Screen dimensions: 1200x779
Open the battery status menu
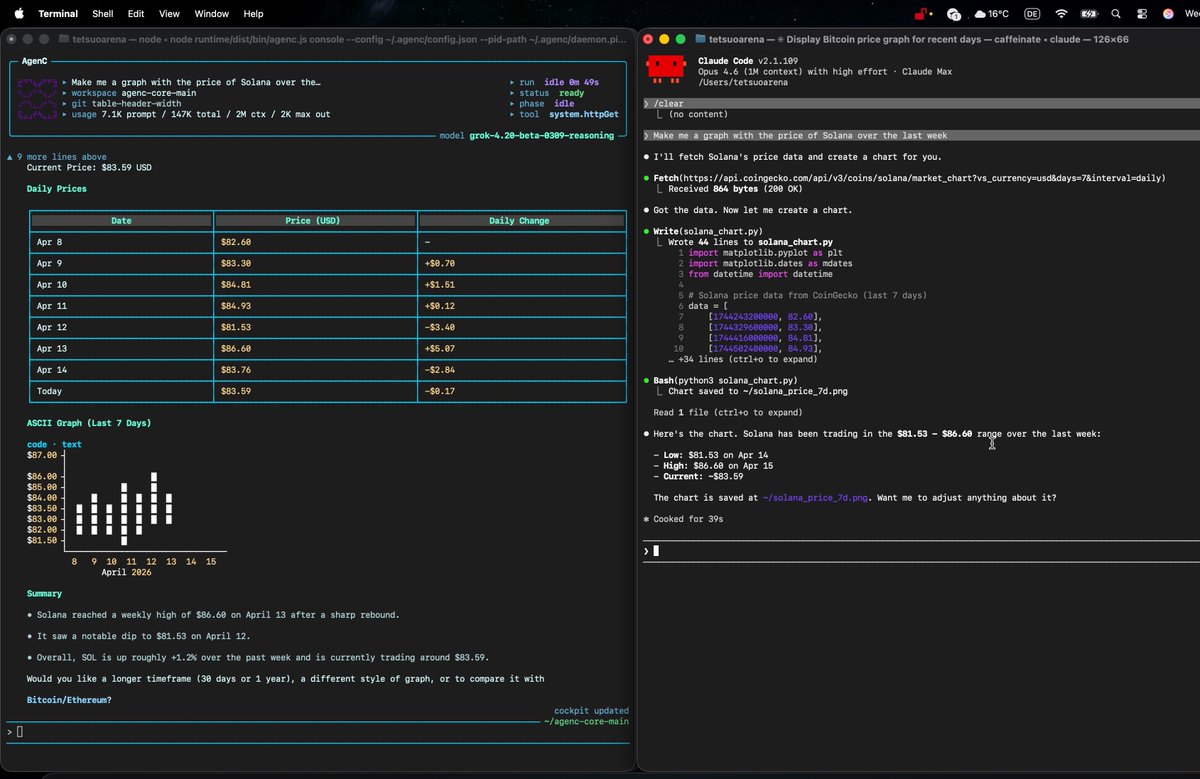tap(1089, 14)
